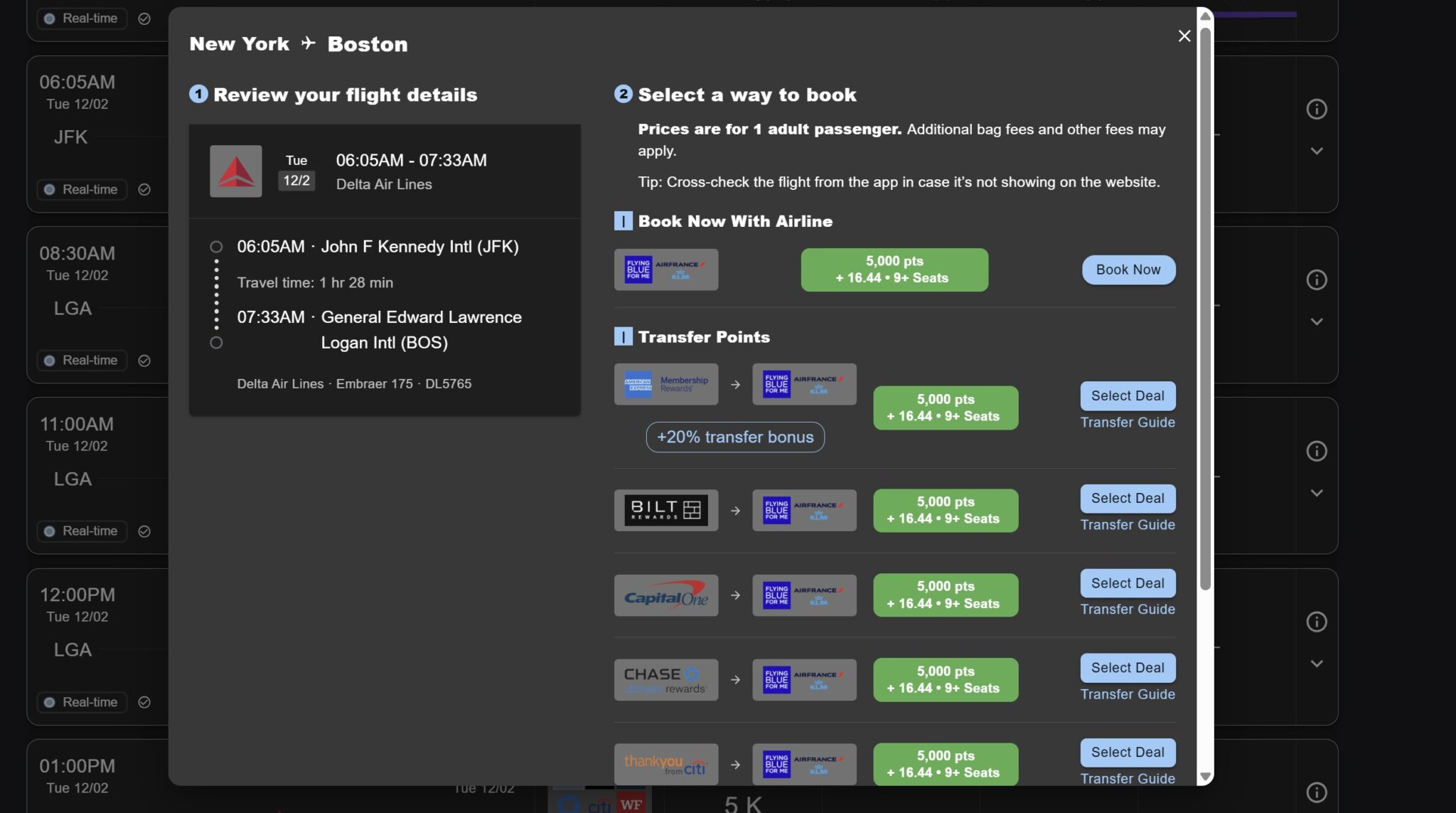Screen dimensions: 1456x813
Task: Expand the 08:30AM flight row chevron
Action: click(1316, 322)
